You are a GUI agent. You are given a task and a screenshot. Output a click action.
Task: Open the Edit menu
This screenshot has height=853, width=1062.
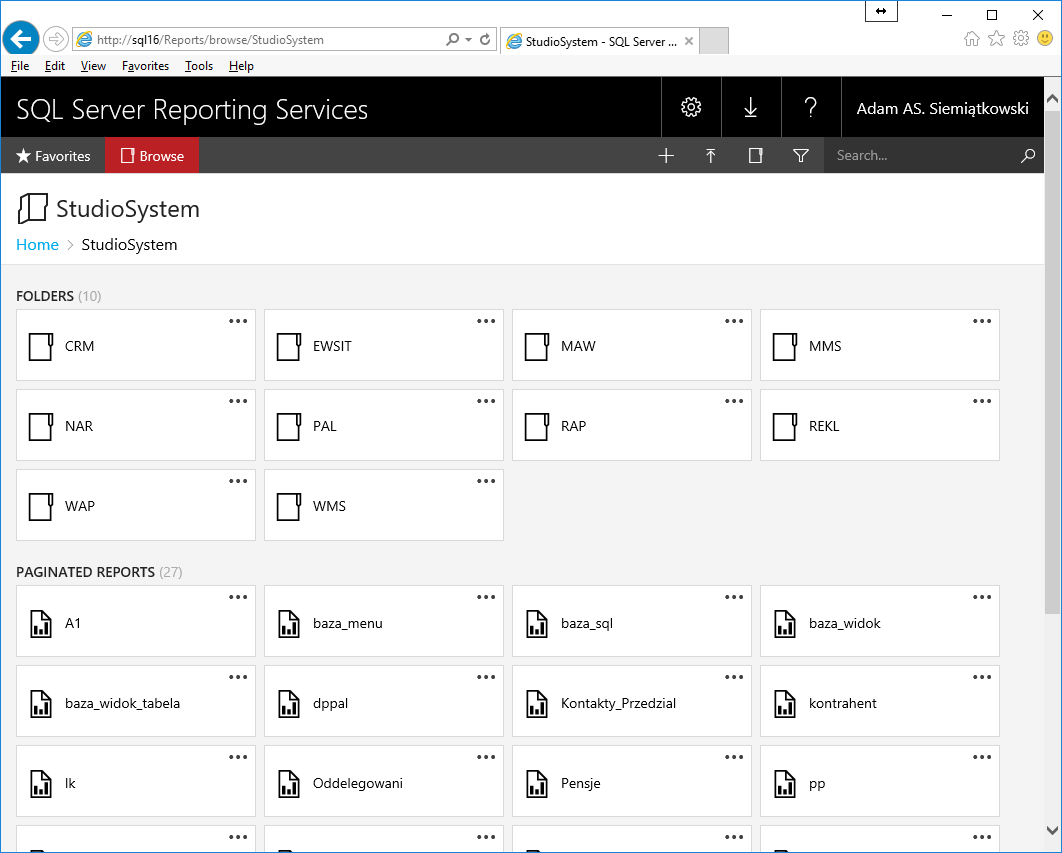tap(55, 66)
